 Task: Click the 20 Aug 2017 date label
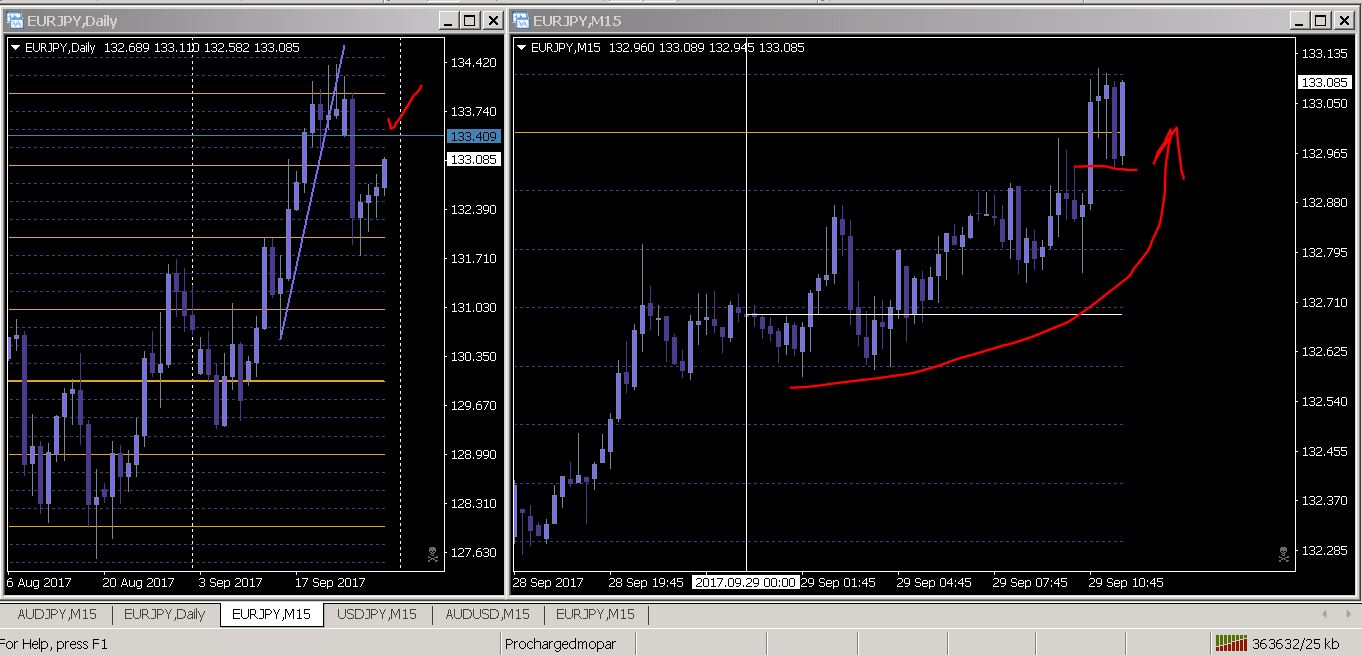(138, 582)
